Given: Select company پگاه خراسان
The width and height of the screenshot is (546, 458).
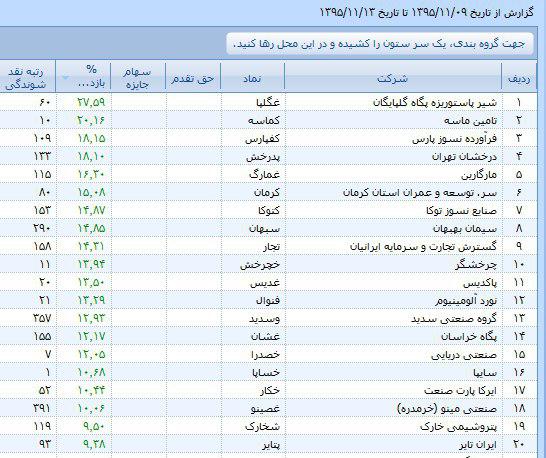Looking at the screenshot, I should point(469,336).
